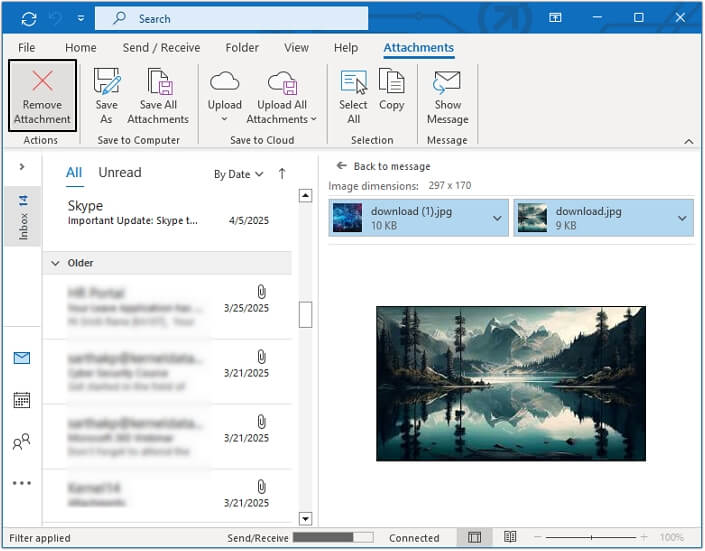The height and width of the screenshot is (551, 705).
Task: Open download (1).jpg dropdown arrow
Action: pos(497,218)
